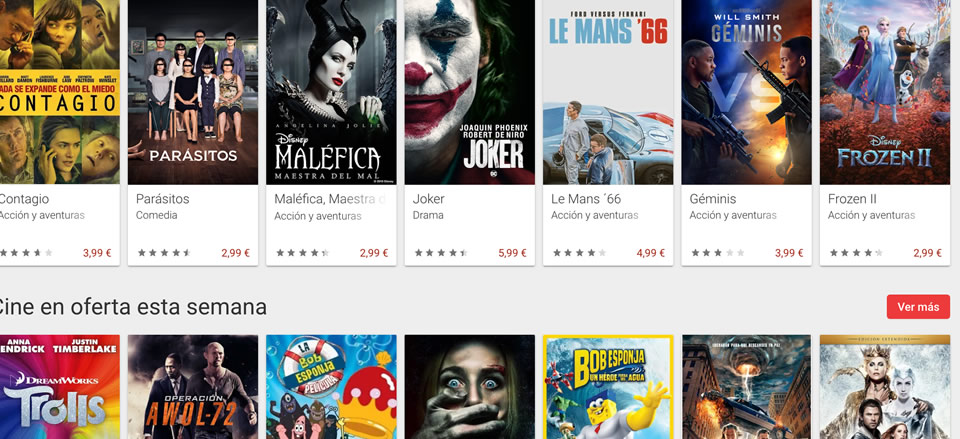Click the 3,99 € price for Géminis
Screen dimensions: 960x439
click(789, 253)
